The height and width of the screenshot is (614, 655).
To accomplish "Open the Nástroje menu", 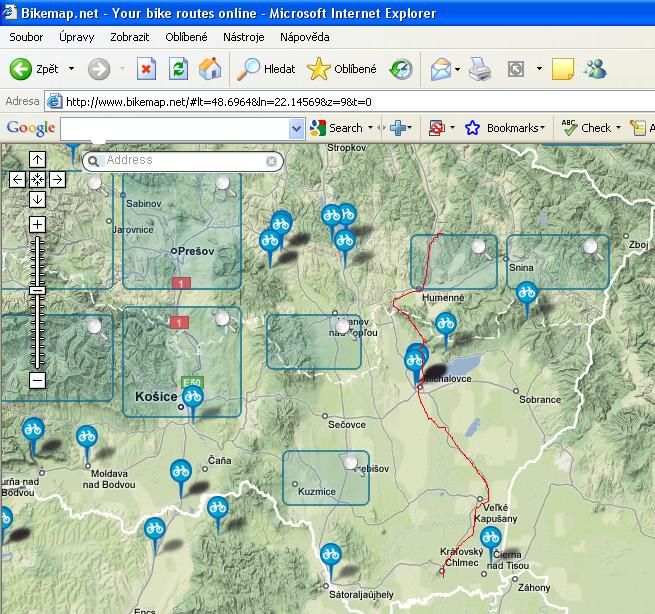I will (x=243, y=37).
